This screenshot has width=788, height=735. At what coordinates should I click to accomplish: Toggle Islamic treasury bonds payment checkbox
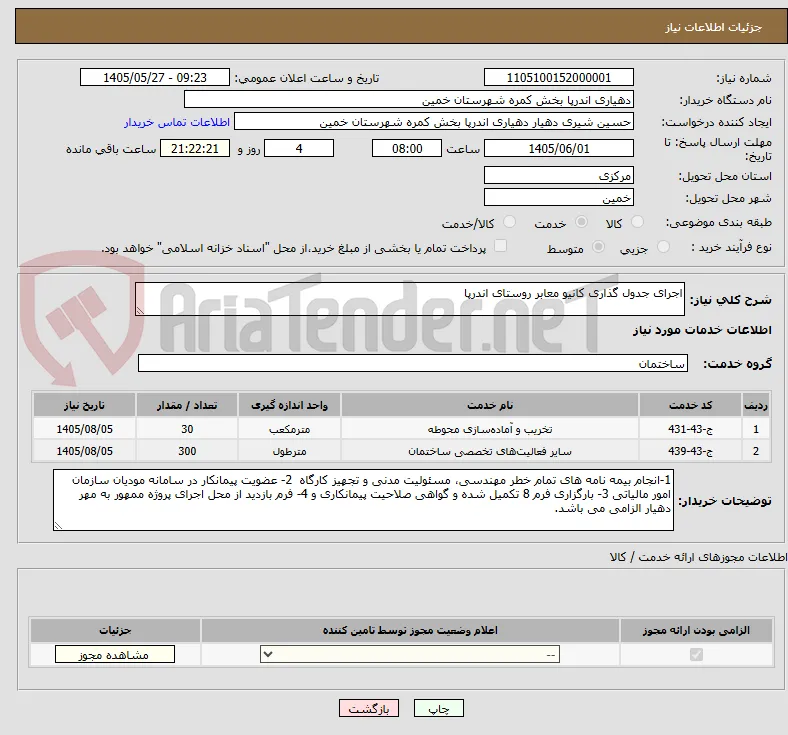500,246
